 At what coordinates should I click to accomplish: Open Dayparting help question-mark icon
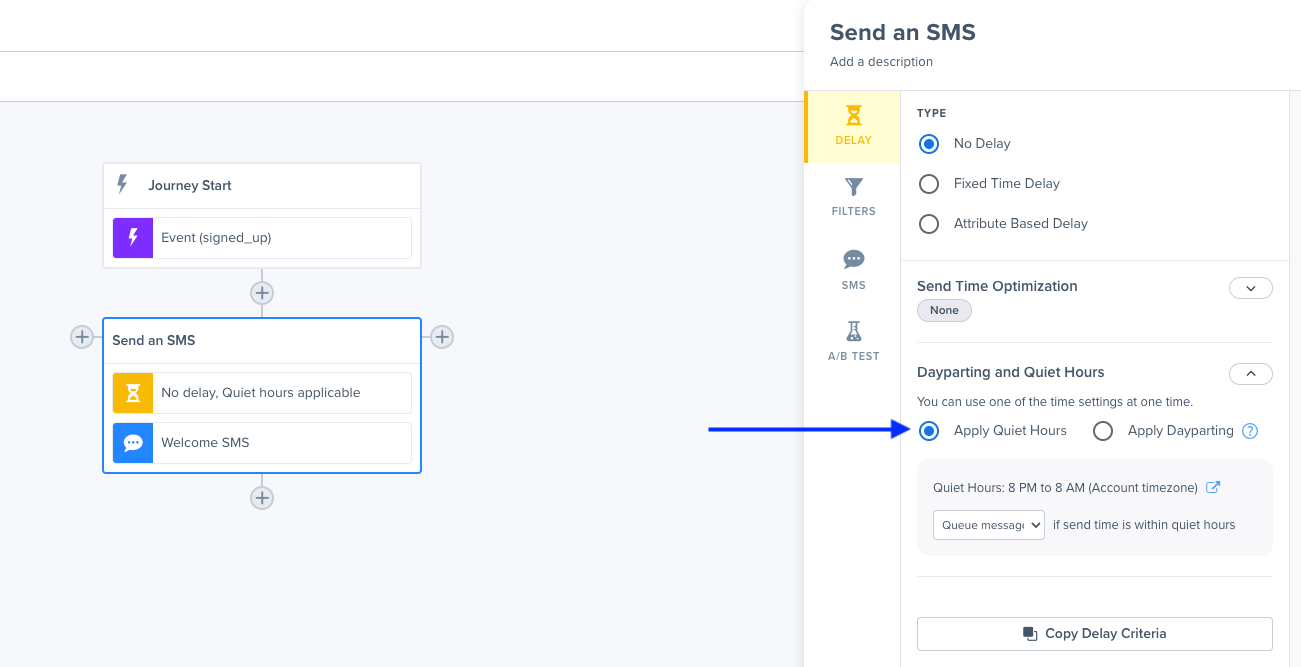point(1250,431)
